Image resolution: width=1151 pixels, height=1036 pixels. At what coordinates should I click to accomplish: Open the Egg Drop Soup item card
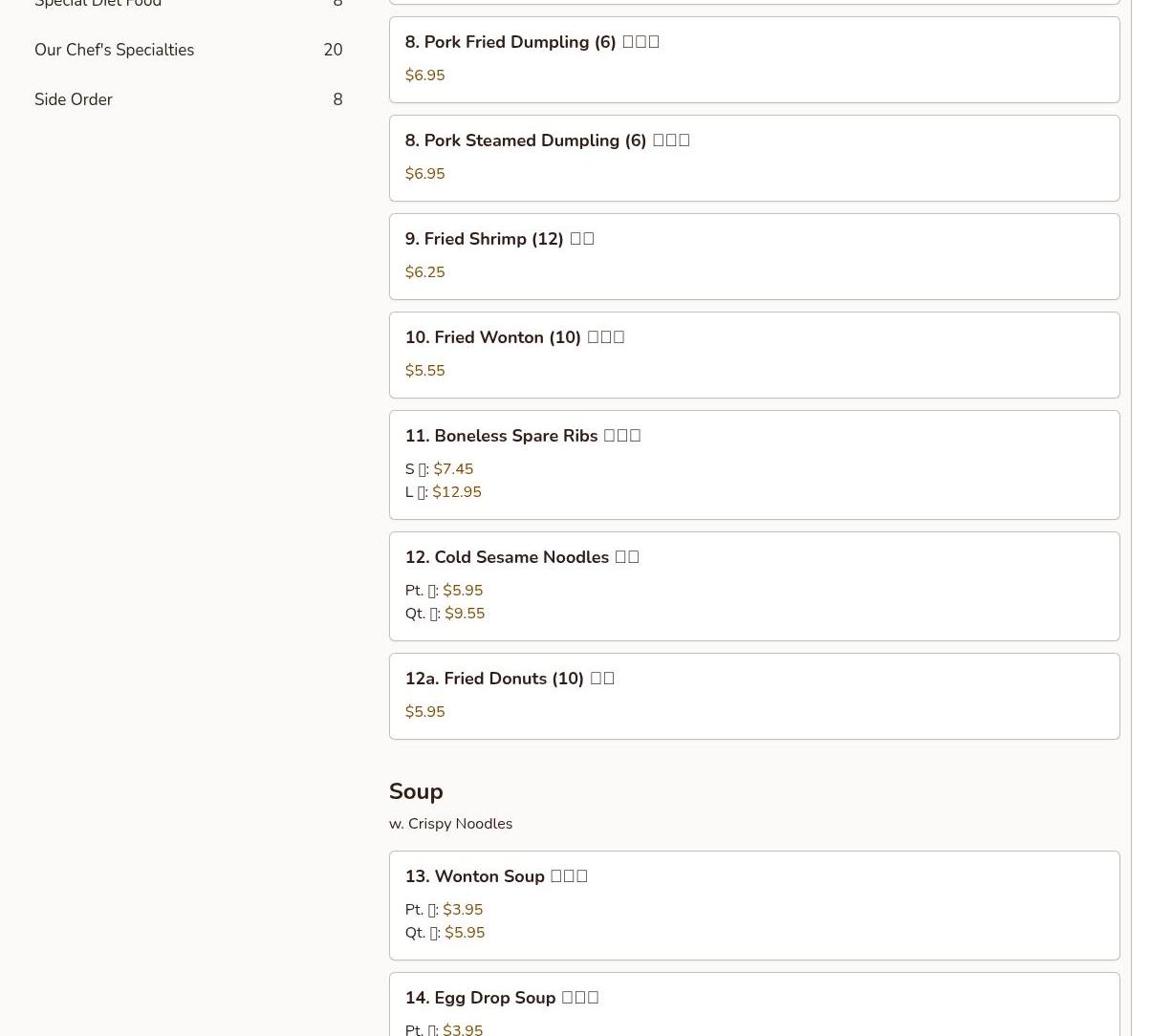754,1004
